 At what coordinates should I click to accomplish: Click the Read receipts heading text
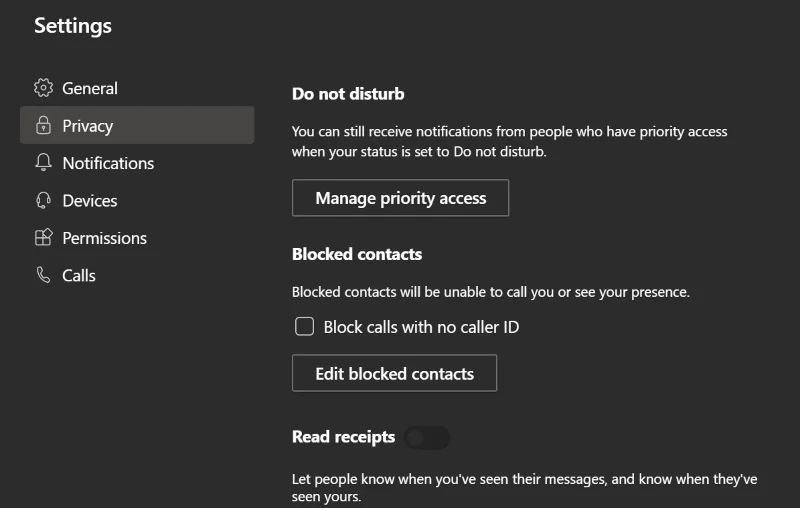[x=343, y=437]
